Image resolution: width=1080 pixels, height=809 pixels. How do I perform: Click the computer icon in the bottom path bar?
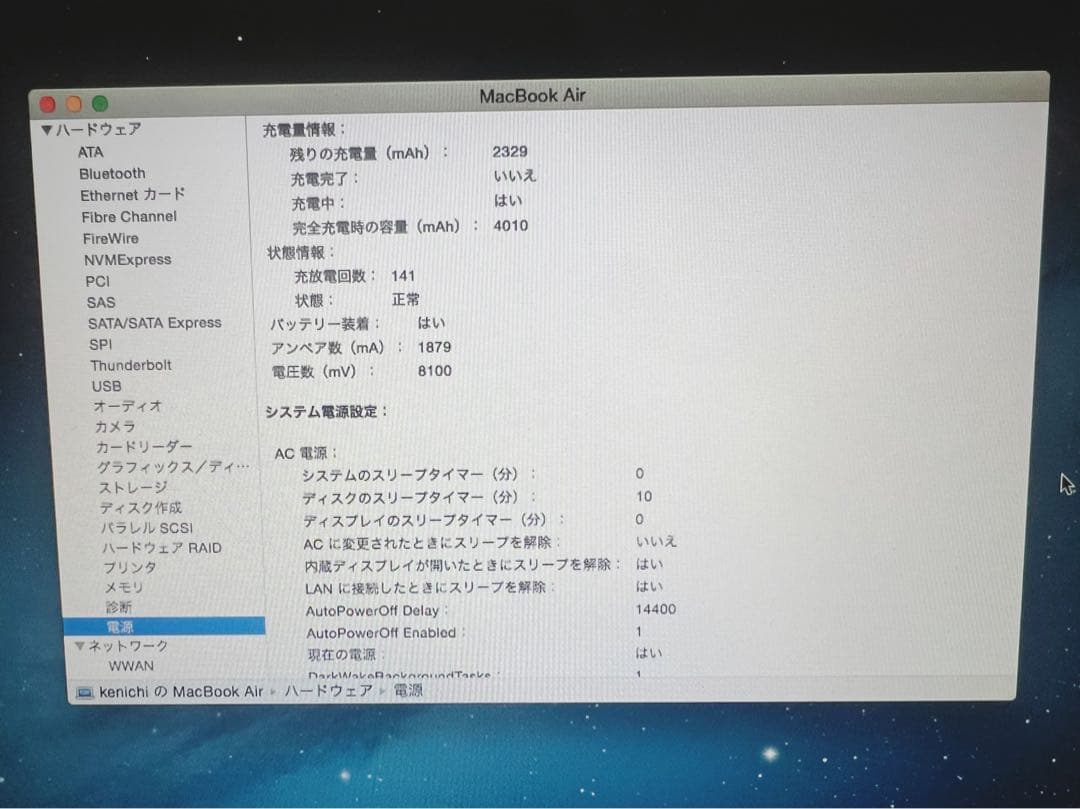click(85, 690)
